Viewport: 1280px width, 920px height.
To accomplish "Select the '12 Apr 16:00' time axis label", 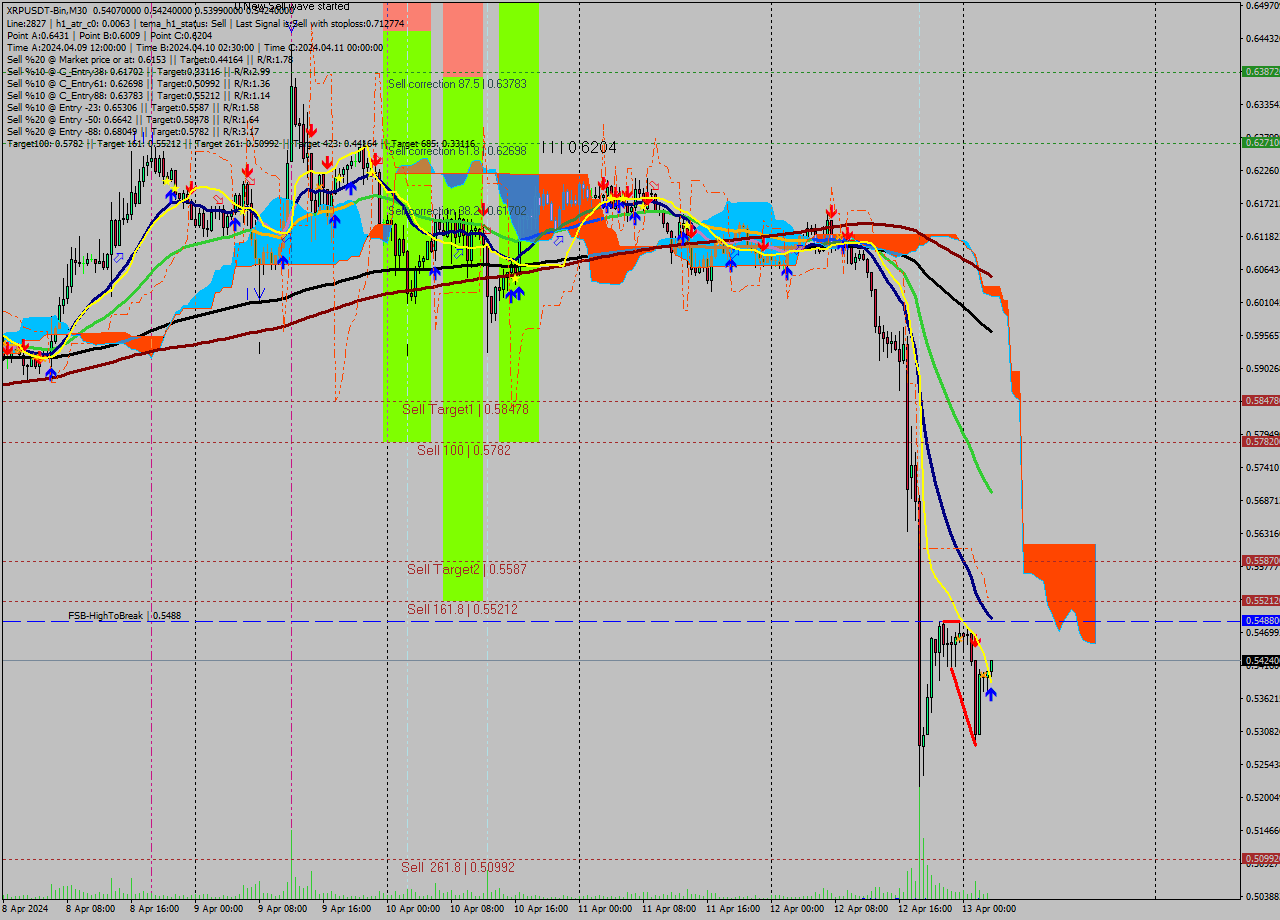I will coord(925,909).
